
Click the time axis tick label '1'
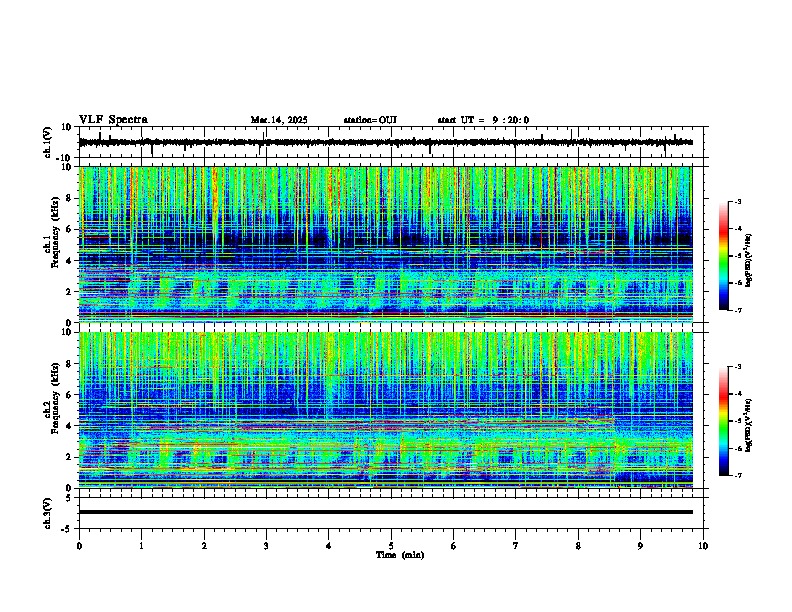[x=141, y=546]
